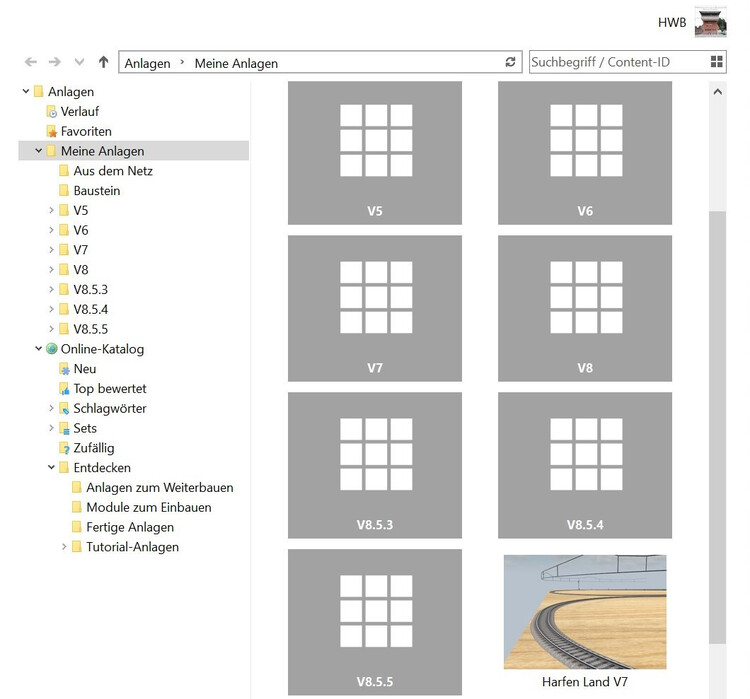Collapse the Anlagen root tree node
Image resolution: width=750 pixels, height=699 pixels.
coord(26,91)
